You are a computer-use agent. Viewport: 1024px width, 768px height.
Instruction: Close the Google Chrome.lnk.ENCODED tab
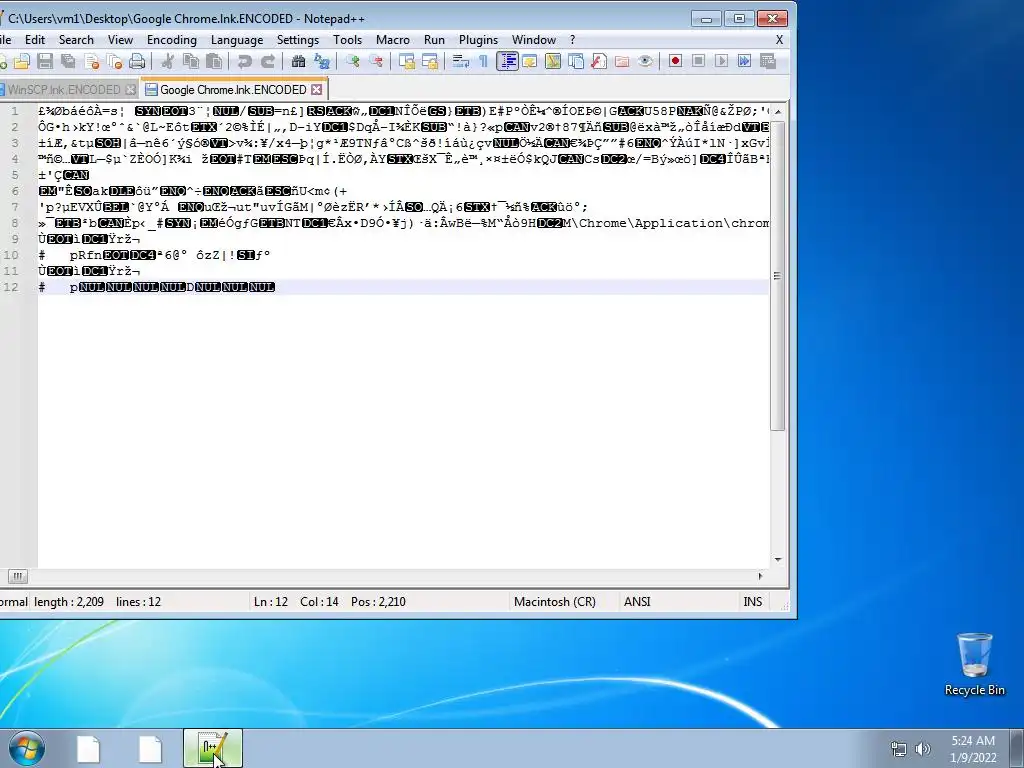point(317,89)
